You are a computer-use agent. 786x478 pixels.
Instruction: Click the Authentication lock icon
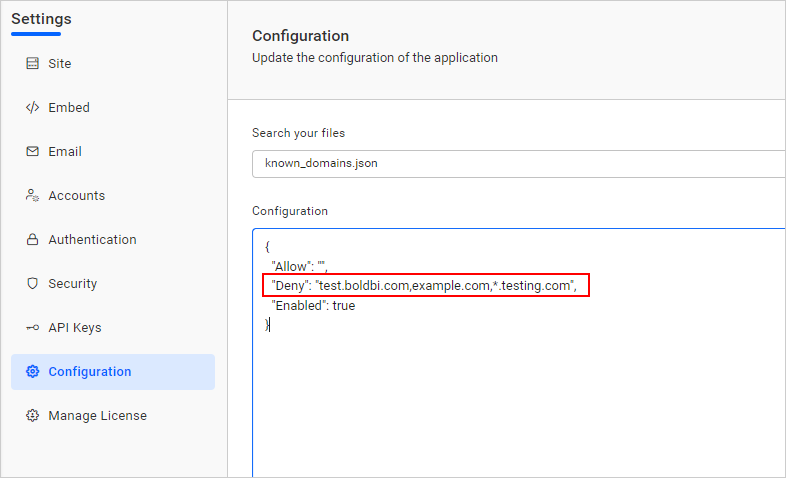[33, 240]
